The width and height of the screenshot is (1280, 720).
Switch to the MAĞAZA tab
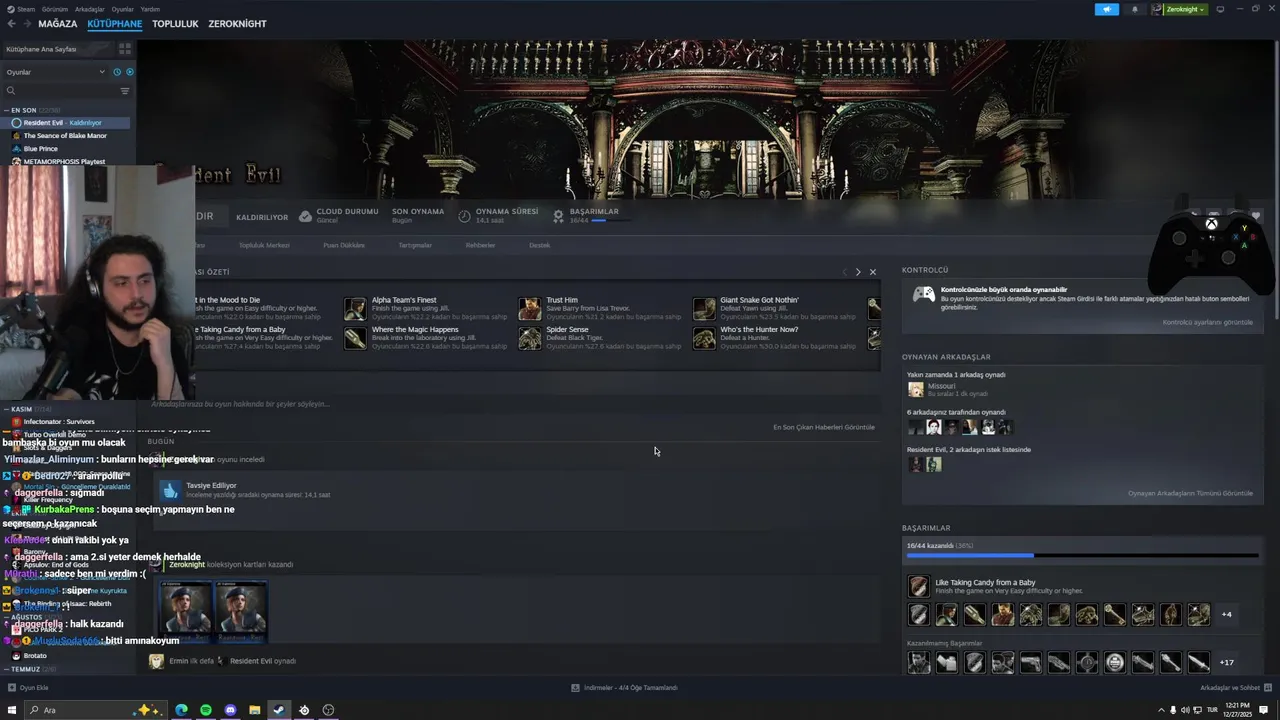click(x=57, y=23)
